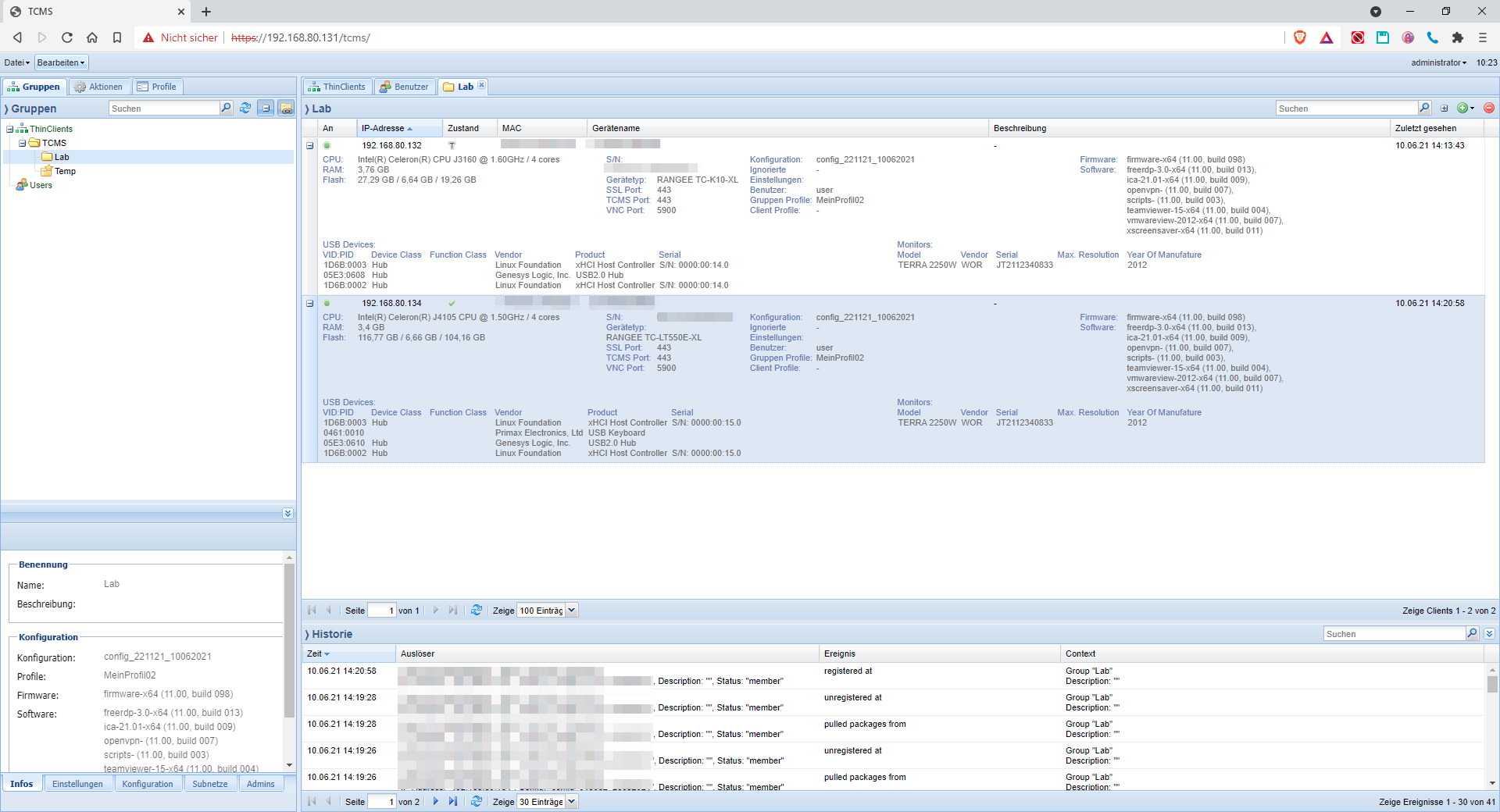Click the green add client icon
This screenshot has height=812, width=1500.
coord(1462,109)
